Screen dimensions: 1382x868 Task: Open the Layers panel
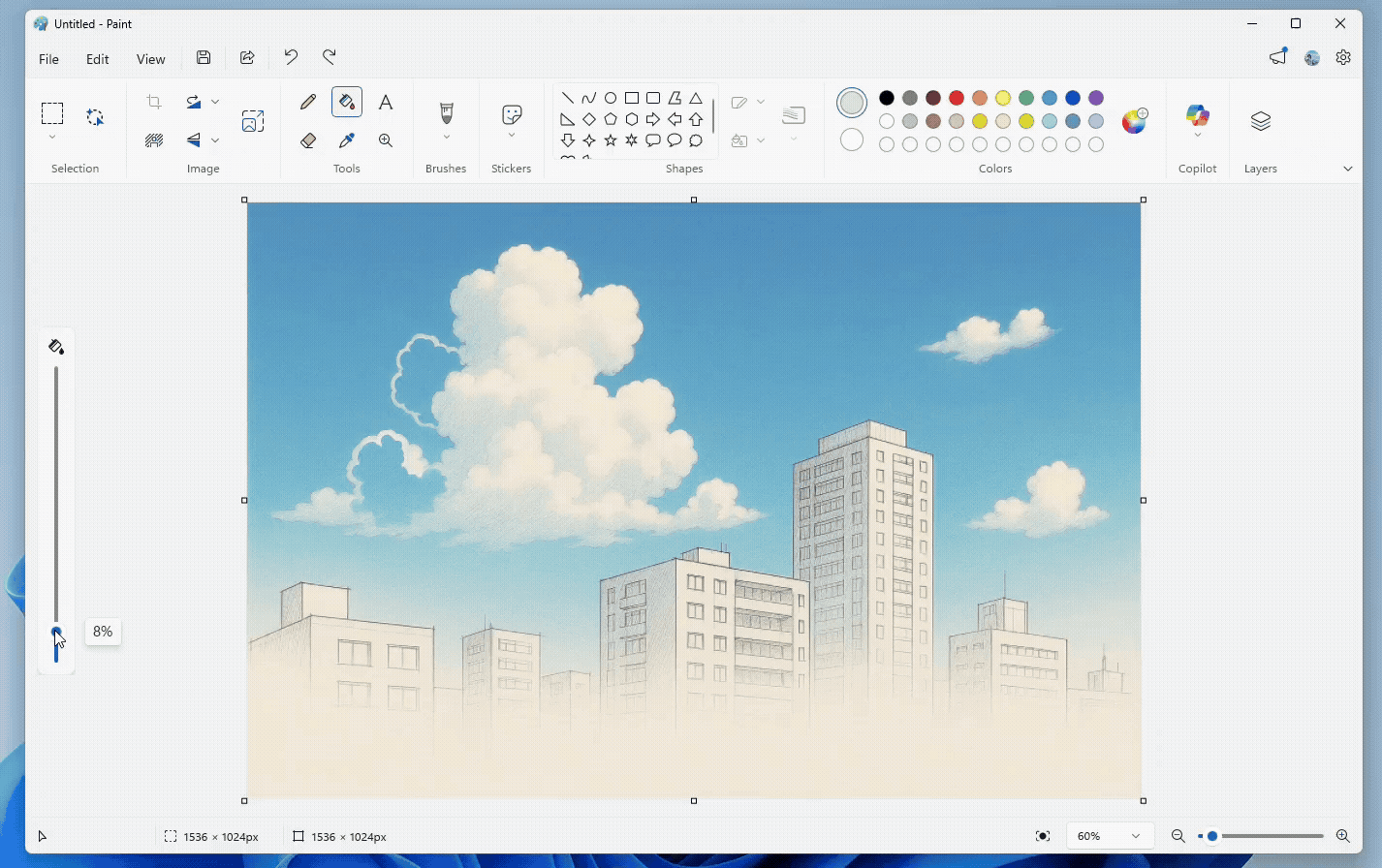point(1261,121)
